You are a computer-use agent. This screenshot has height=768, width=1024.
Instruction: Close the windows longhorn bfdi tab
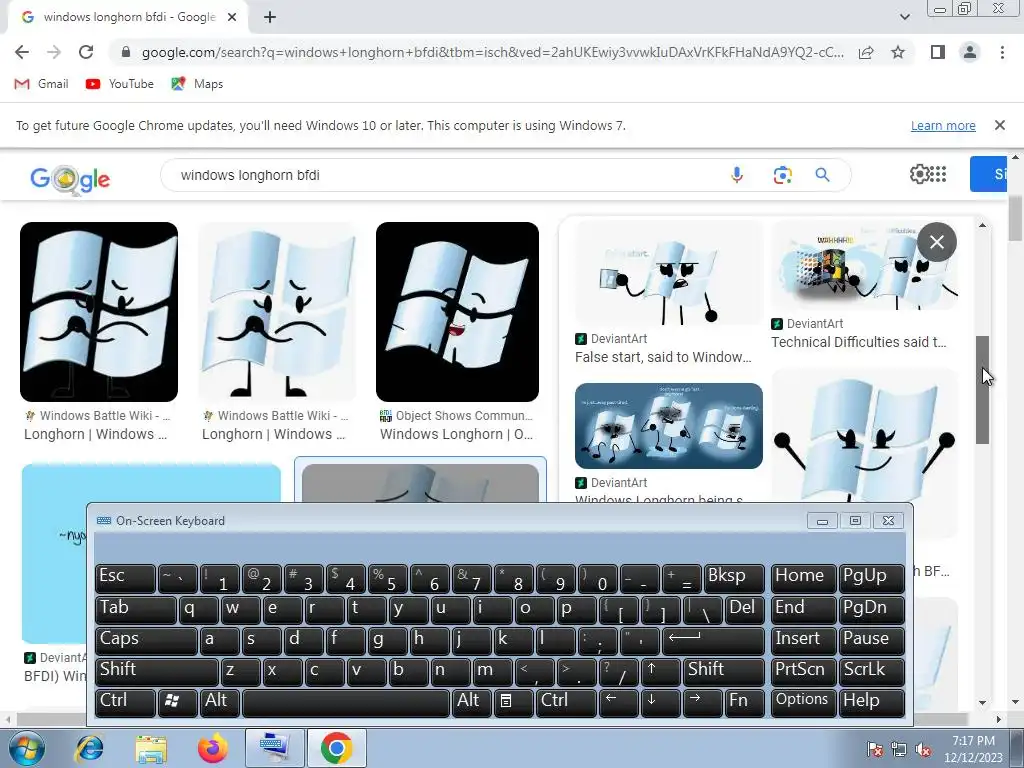click(232, 18)
